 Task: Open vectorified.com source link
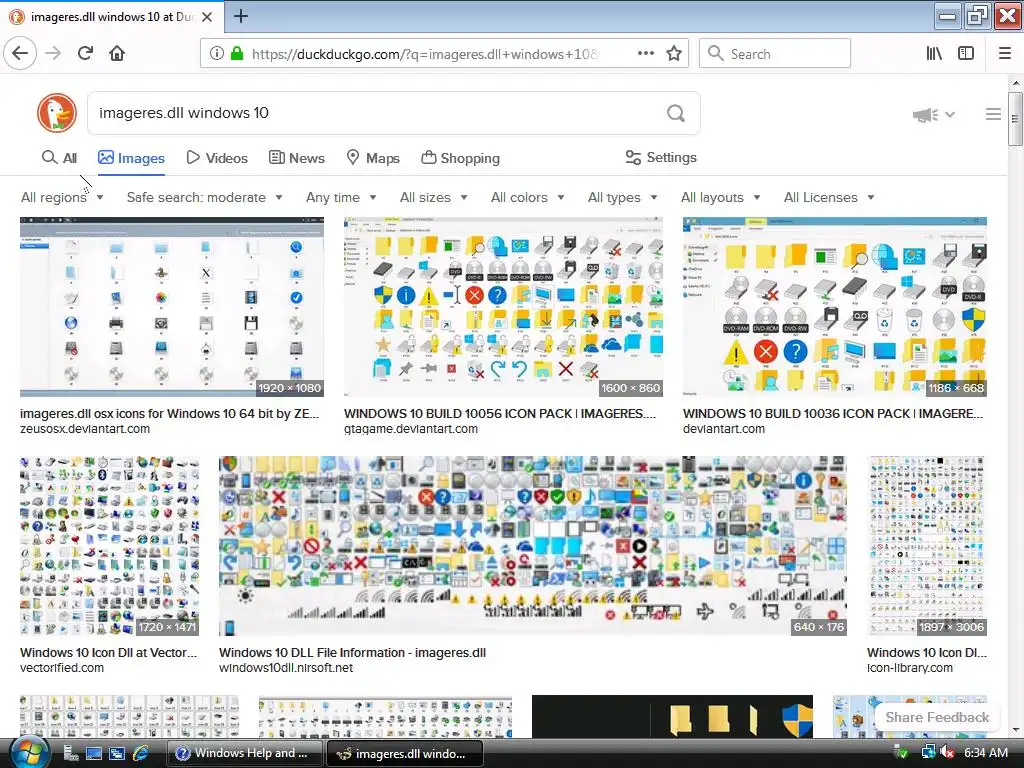click(61, 668)
